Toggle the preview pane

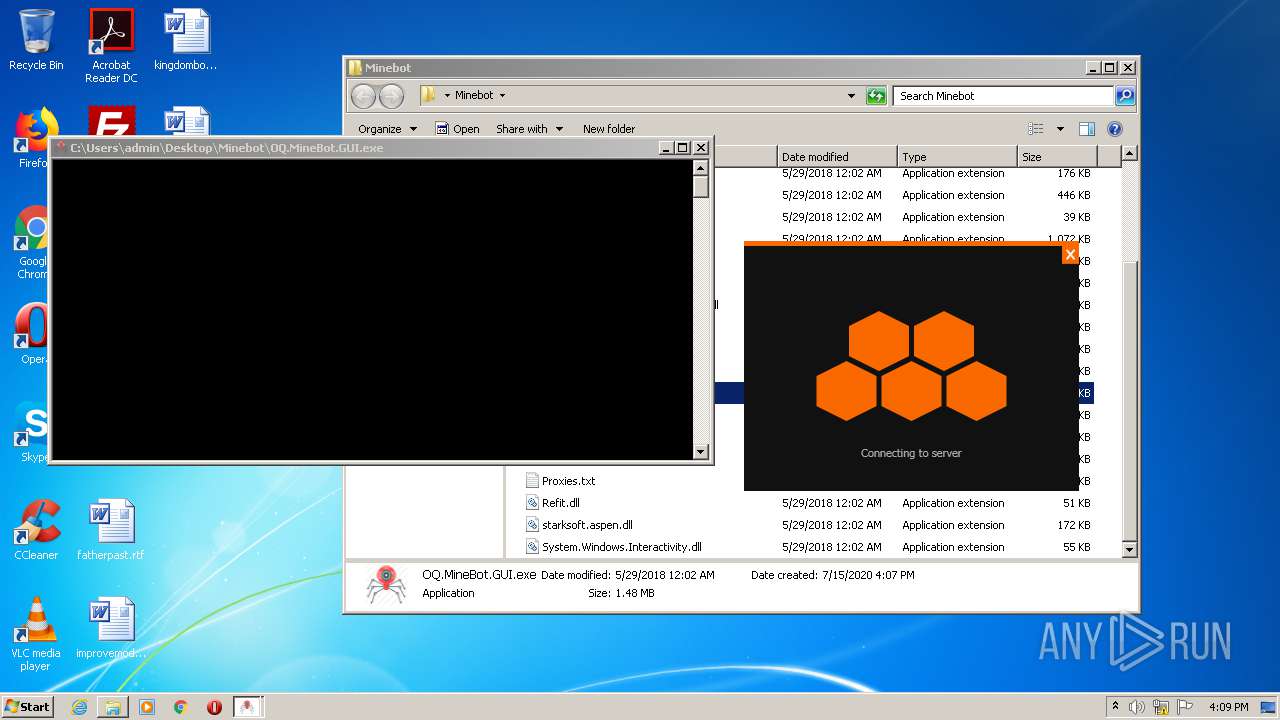click(x=1087, y=129)
